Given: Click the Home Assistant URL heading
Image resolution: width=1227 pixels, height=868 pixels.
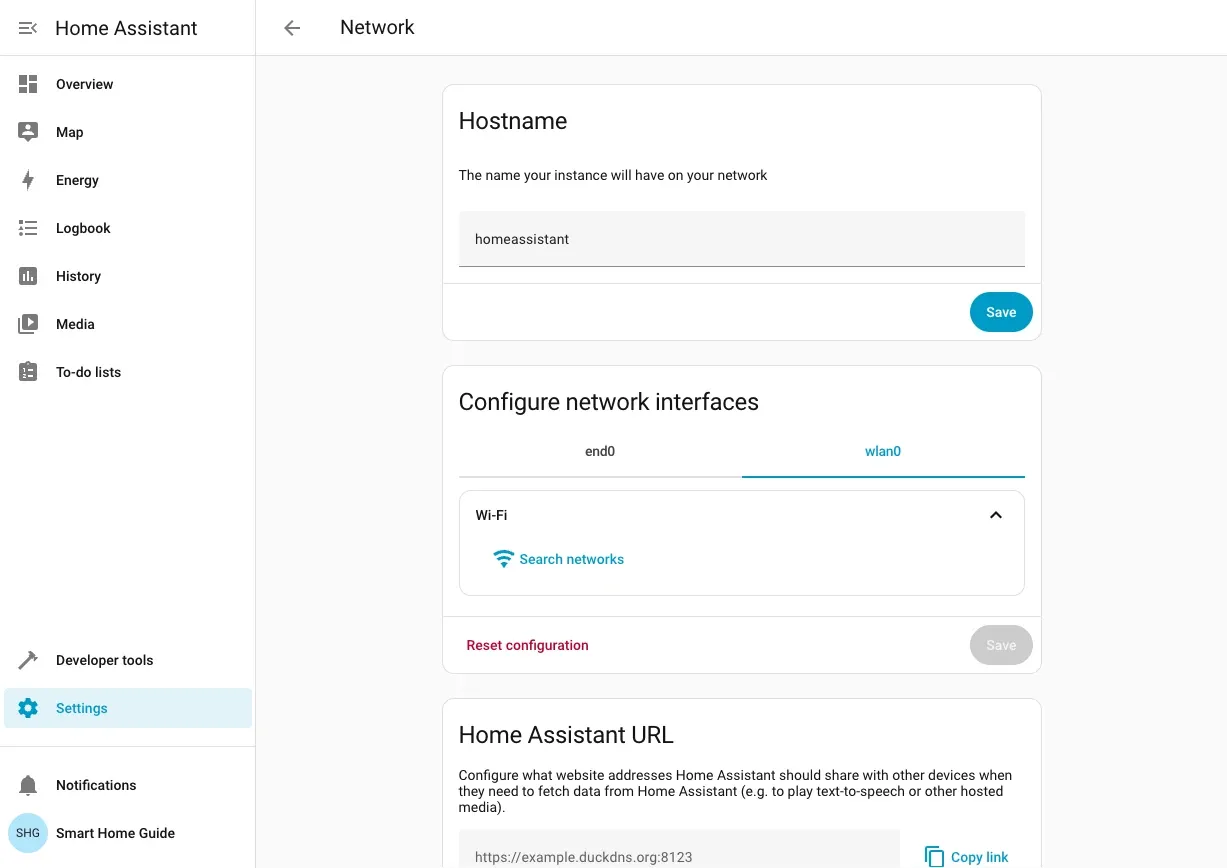Looking at the screenshot, I should [x=566, y=735].
